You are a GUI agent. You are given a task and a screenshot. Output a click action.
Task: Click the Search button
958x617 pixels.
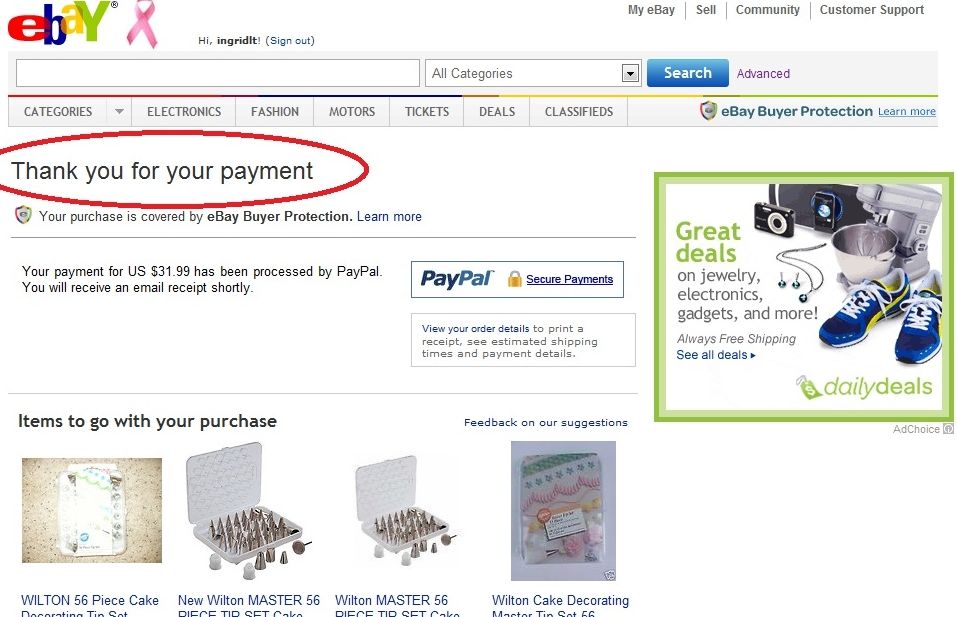point(687,73)
